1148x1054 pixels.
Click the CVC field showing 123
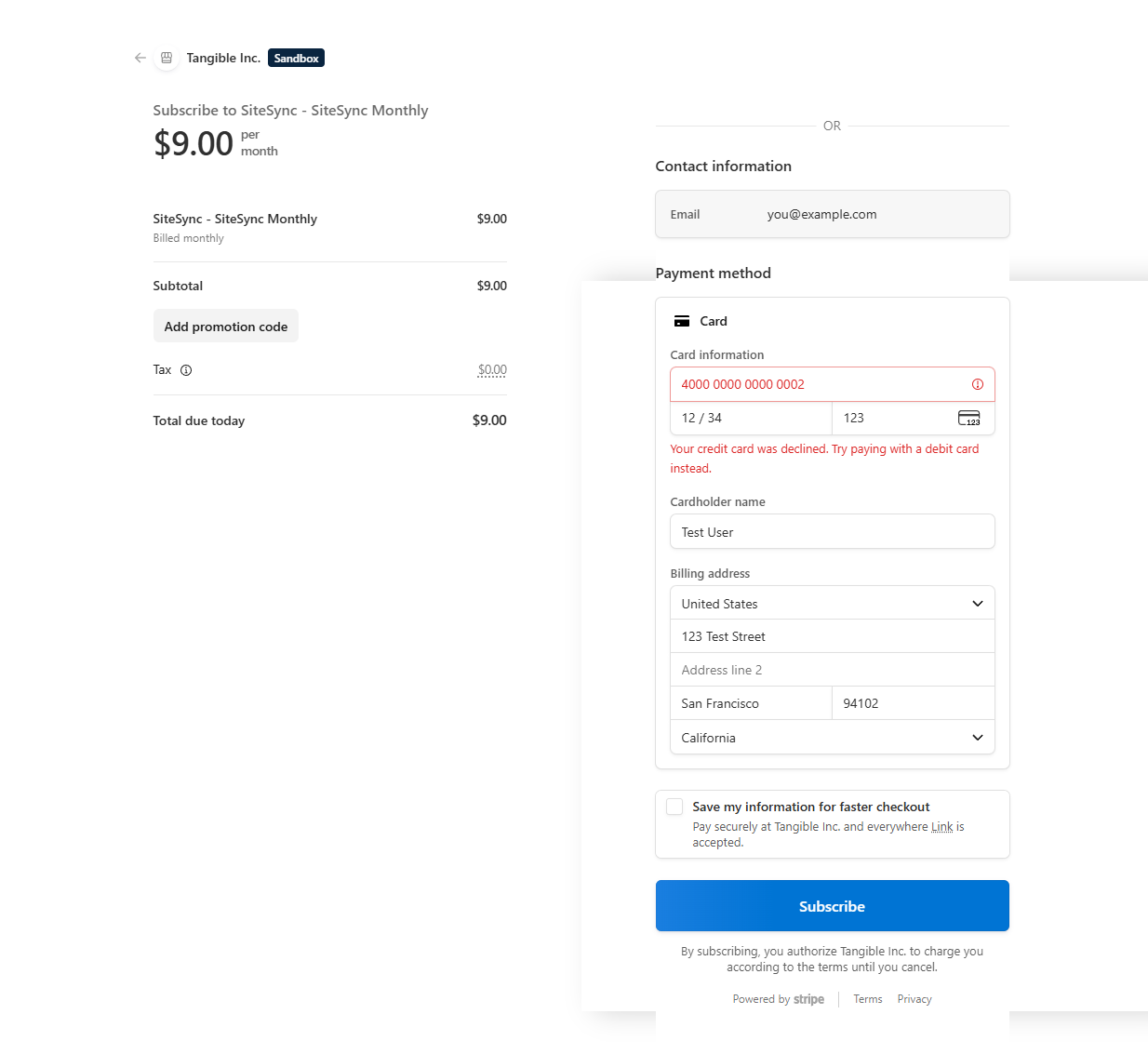914,418
